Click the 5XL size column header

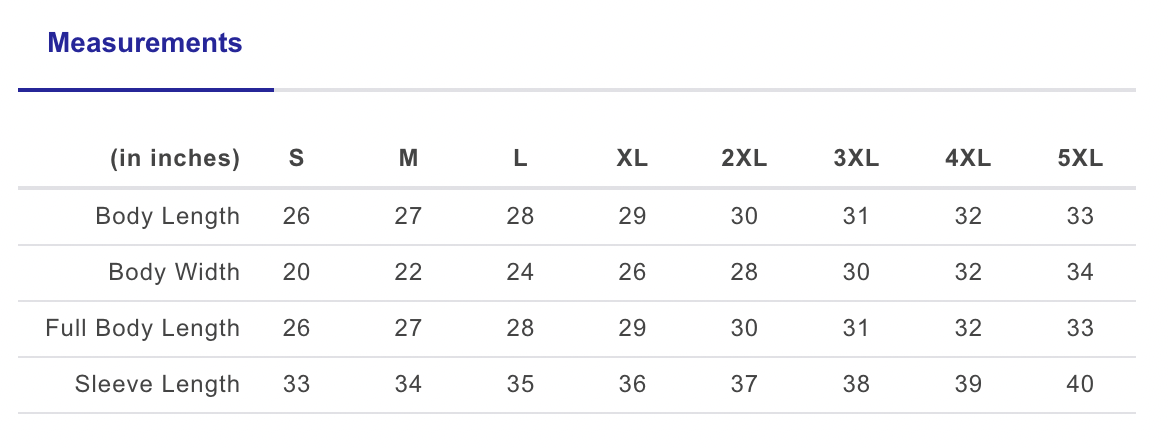pos(1080,159)
